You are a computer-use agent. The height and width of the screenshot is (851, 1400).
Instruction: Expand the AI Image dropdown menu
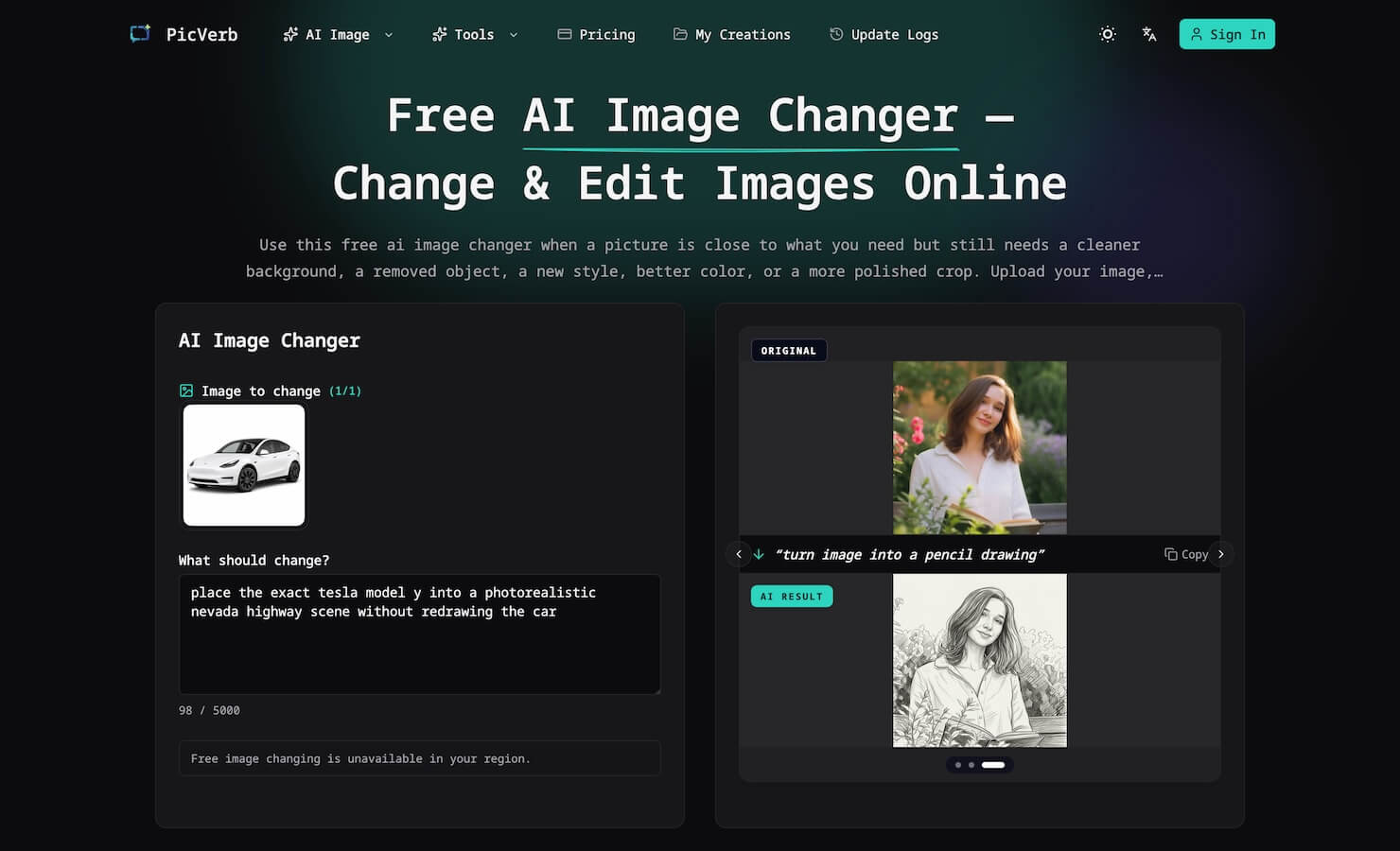click(338, 34)
